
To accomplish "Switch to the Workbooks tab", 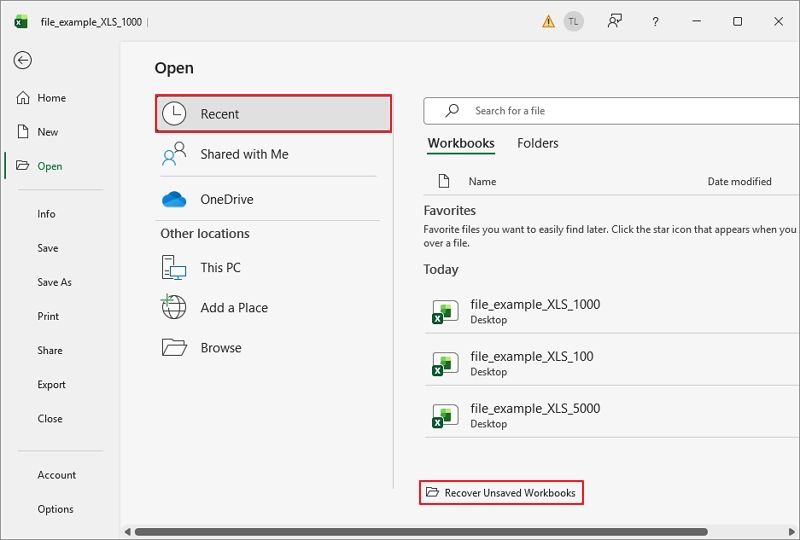I will pos(461,143).
